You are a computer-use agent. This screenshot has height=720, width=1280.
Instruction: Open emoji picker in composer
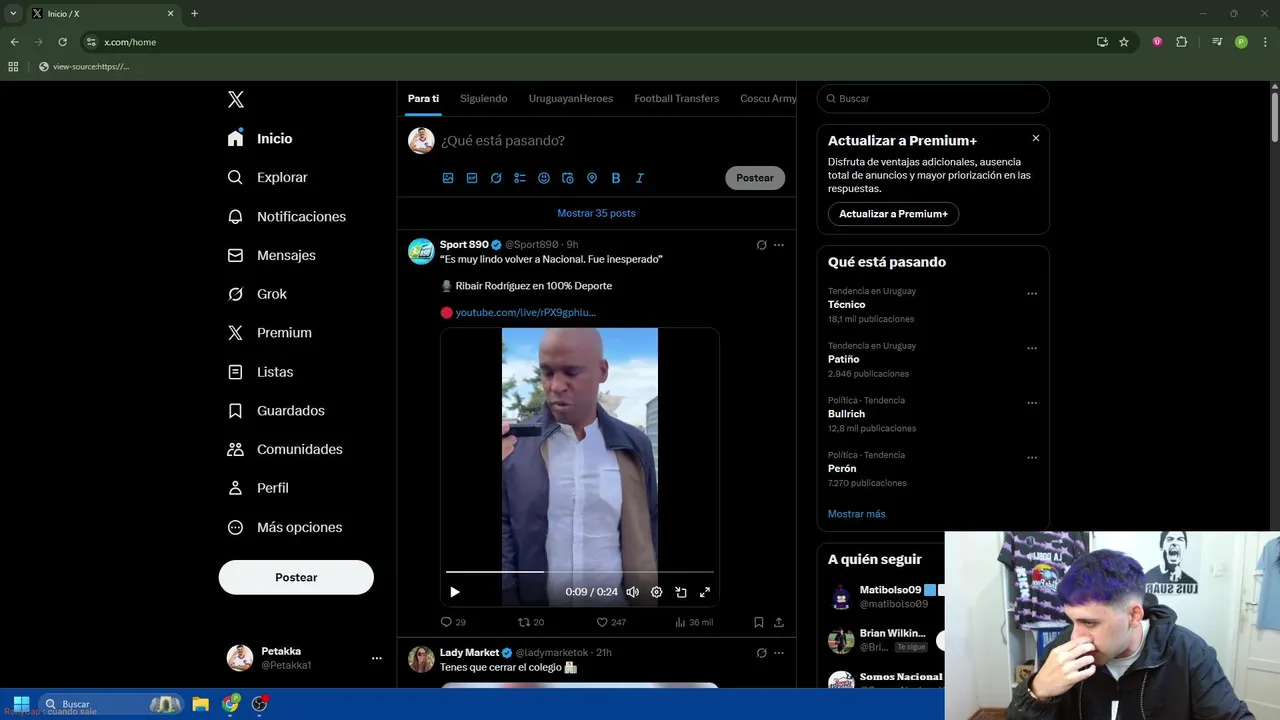[544, 178]
